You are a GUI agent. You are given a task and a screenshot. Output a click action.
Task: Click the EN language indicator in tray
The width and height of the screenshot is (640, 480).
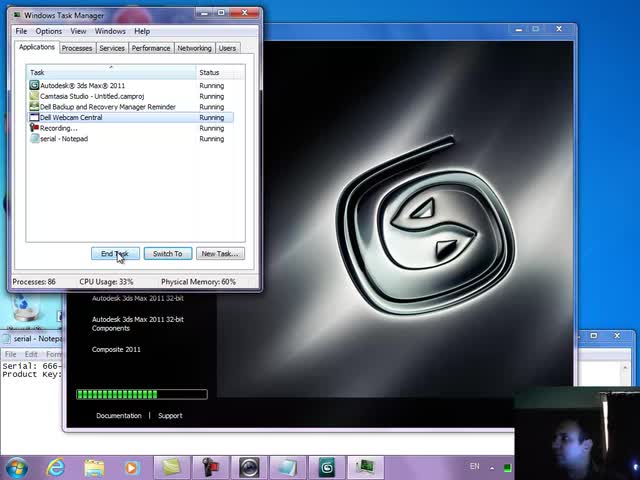point(475,466)
